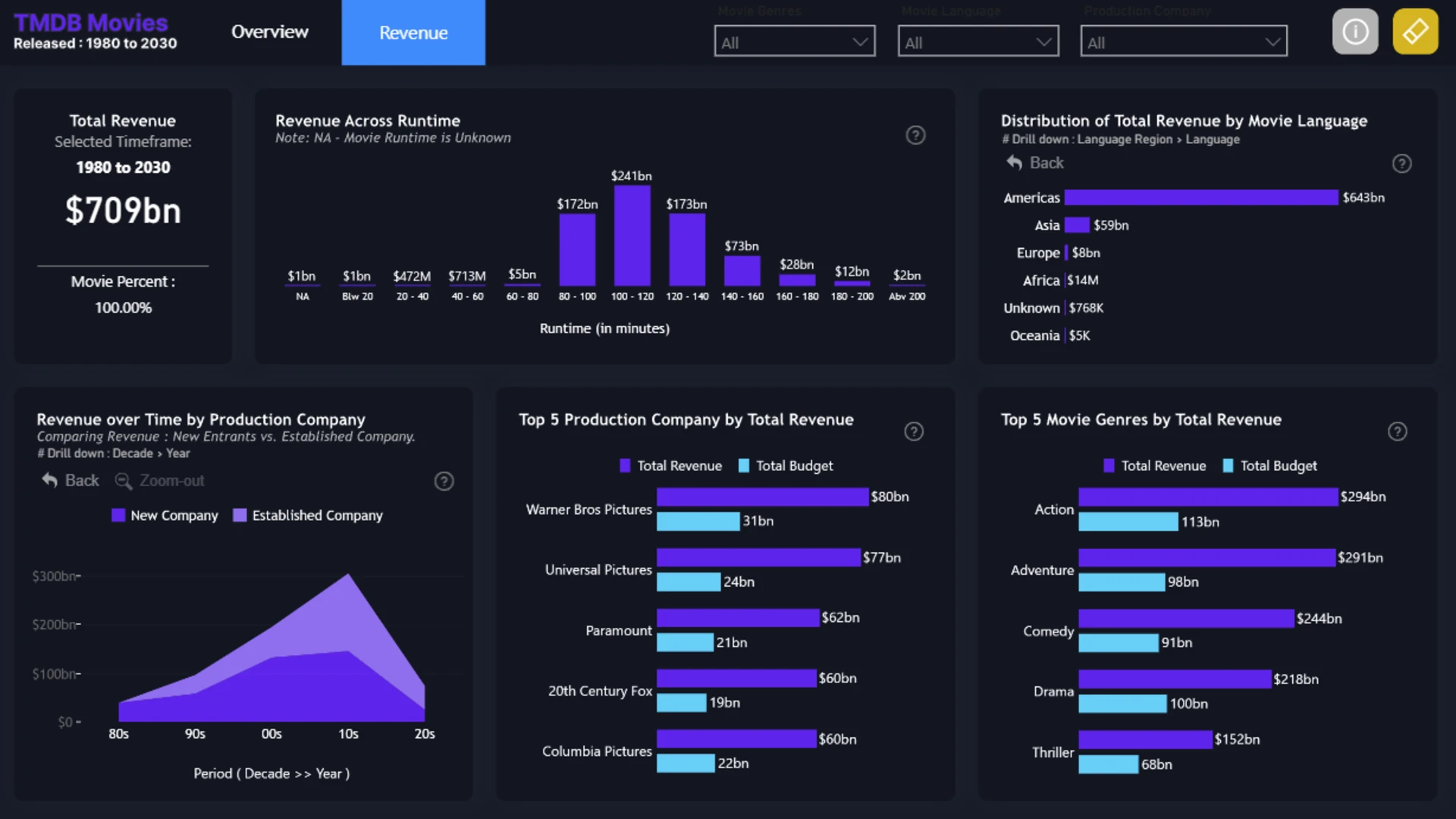Click the 10s decade axis label
The height and width of the screenshot is (819, 1456).
[x=348, y=734]
